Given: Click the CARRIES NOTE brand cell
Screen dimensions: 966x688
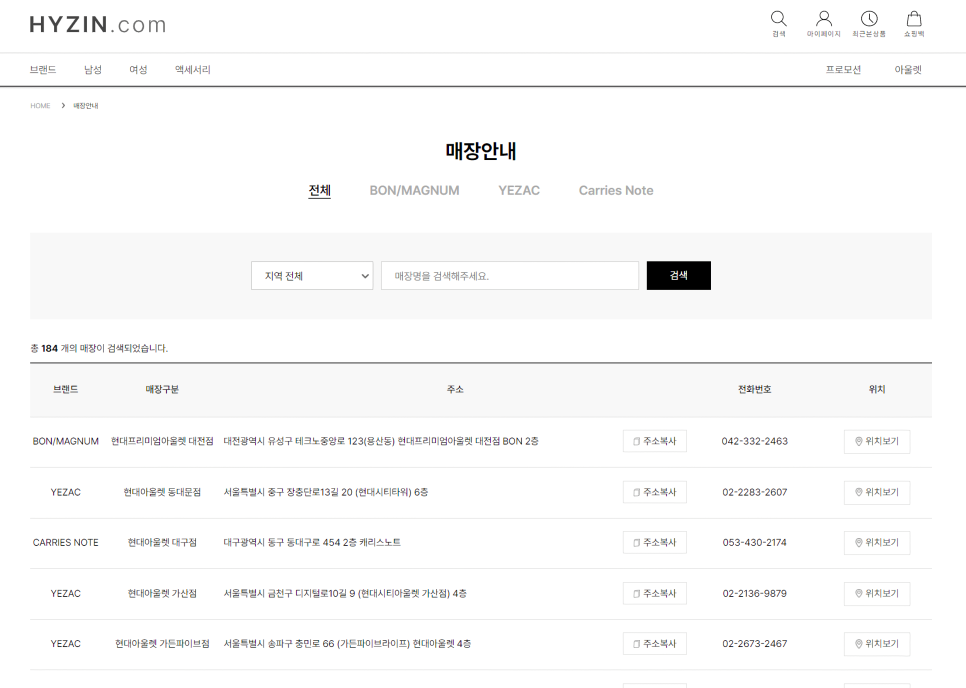Looking at the screenshot, I should (65, 543).
